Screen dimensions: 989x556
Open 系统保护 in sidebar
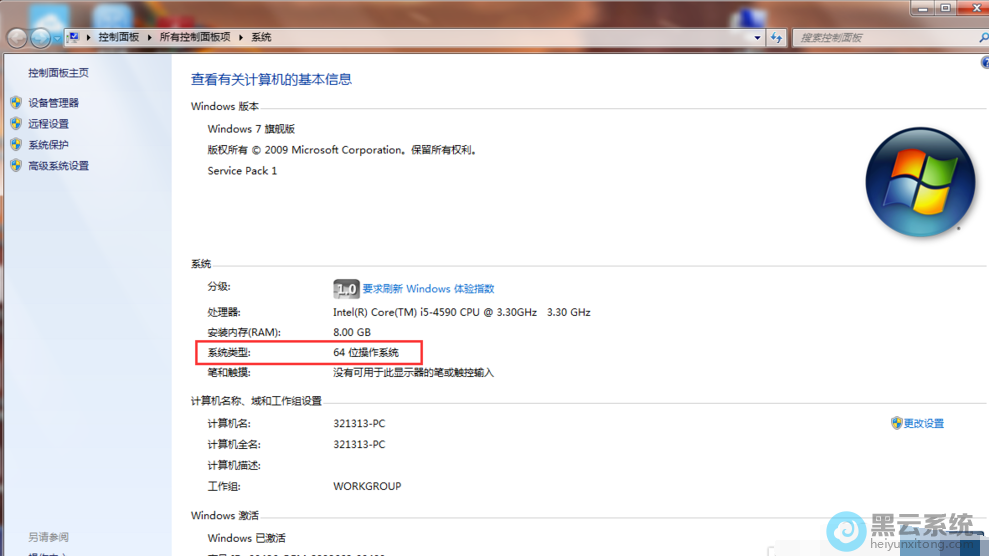(49, 145)
